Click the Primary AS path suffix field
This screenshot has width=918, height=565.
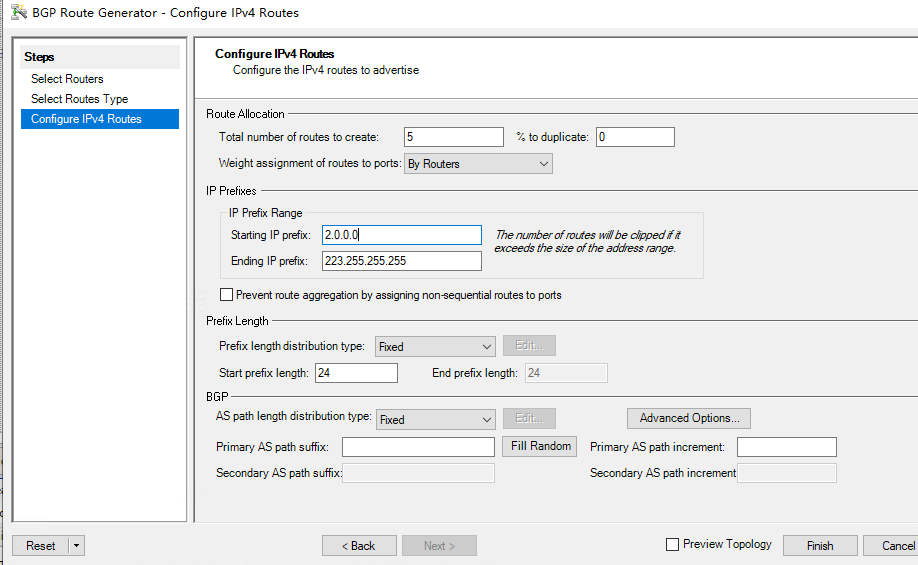point(418,447)
